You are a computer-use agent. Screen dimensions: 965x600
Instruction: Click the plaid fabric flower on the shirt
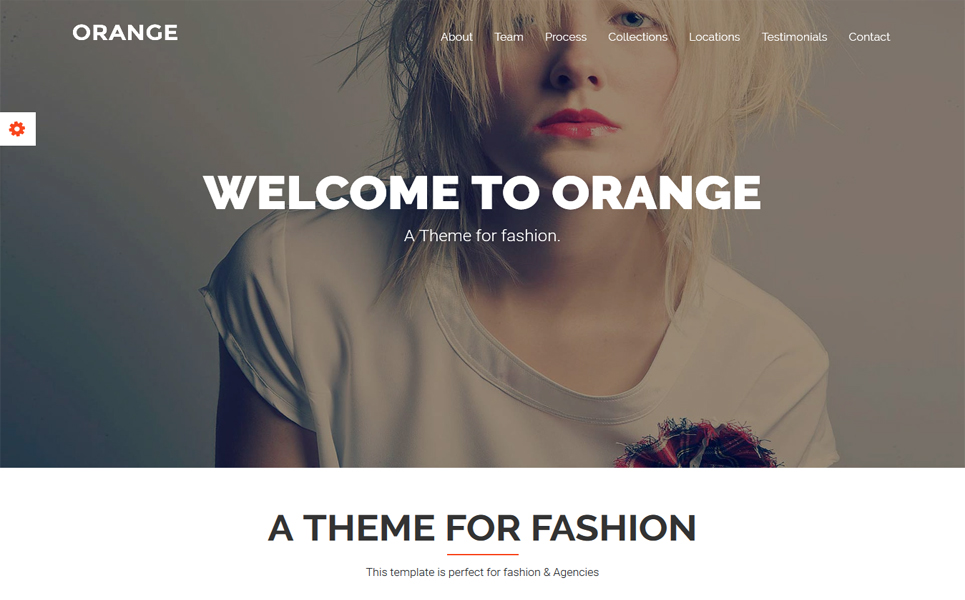(699, 444)
